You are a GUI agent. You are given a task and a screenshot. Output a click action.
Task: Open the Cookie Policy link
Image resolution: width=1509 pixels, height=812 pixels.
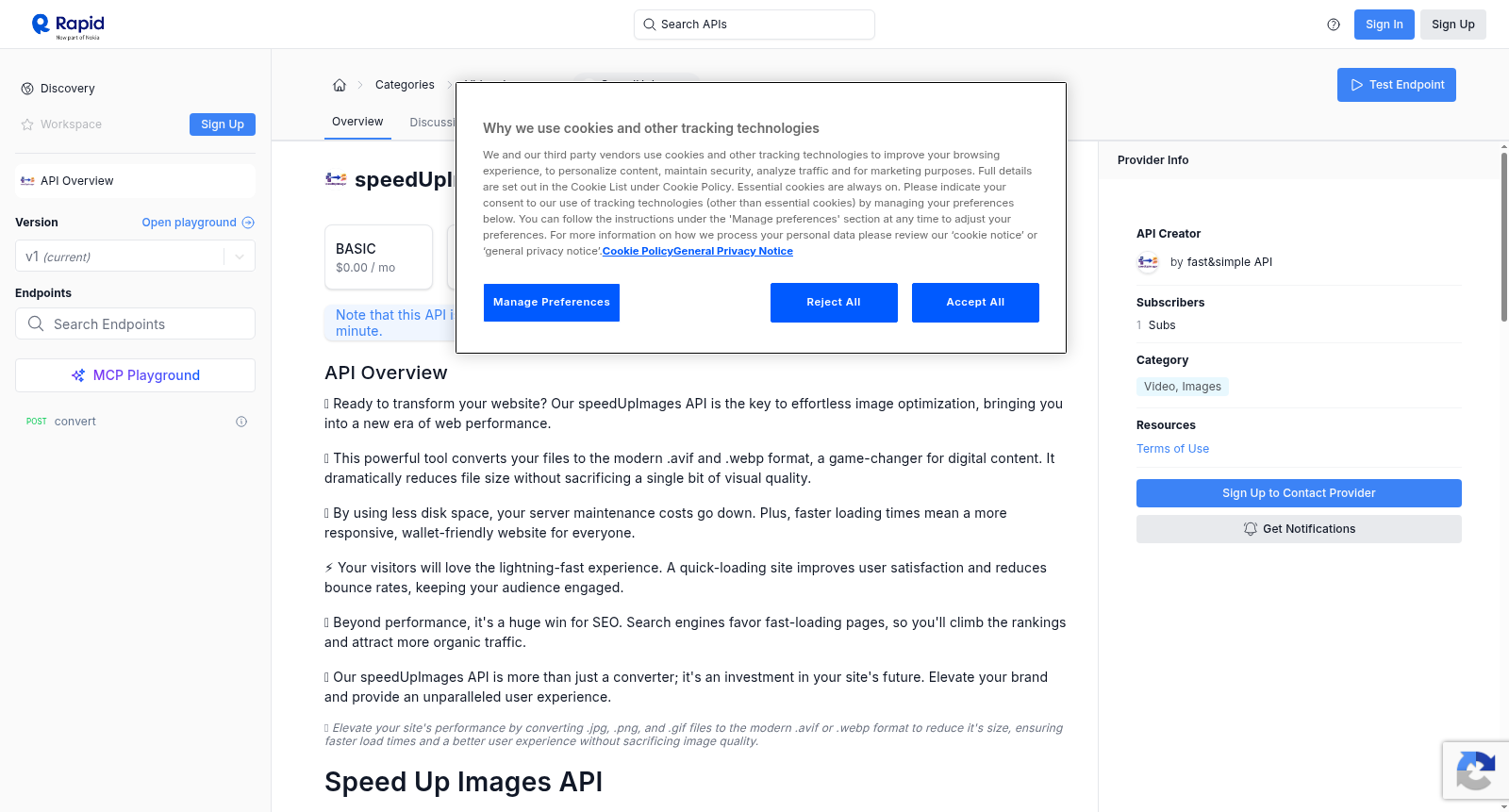click(638, 251)
